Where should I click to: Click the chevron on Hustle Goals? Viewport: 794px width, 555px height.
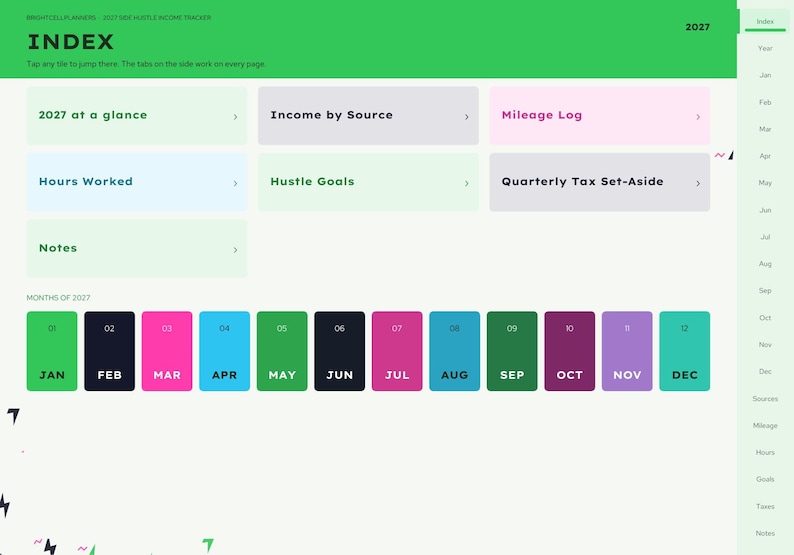tap(467, 183)
